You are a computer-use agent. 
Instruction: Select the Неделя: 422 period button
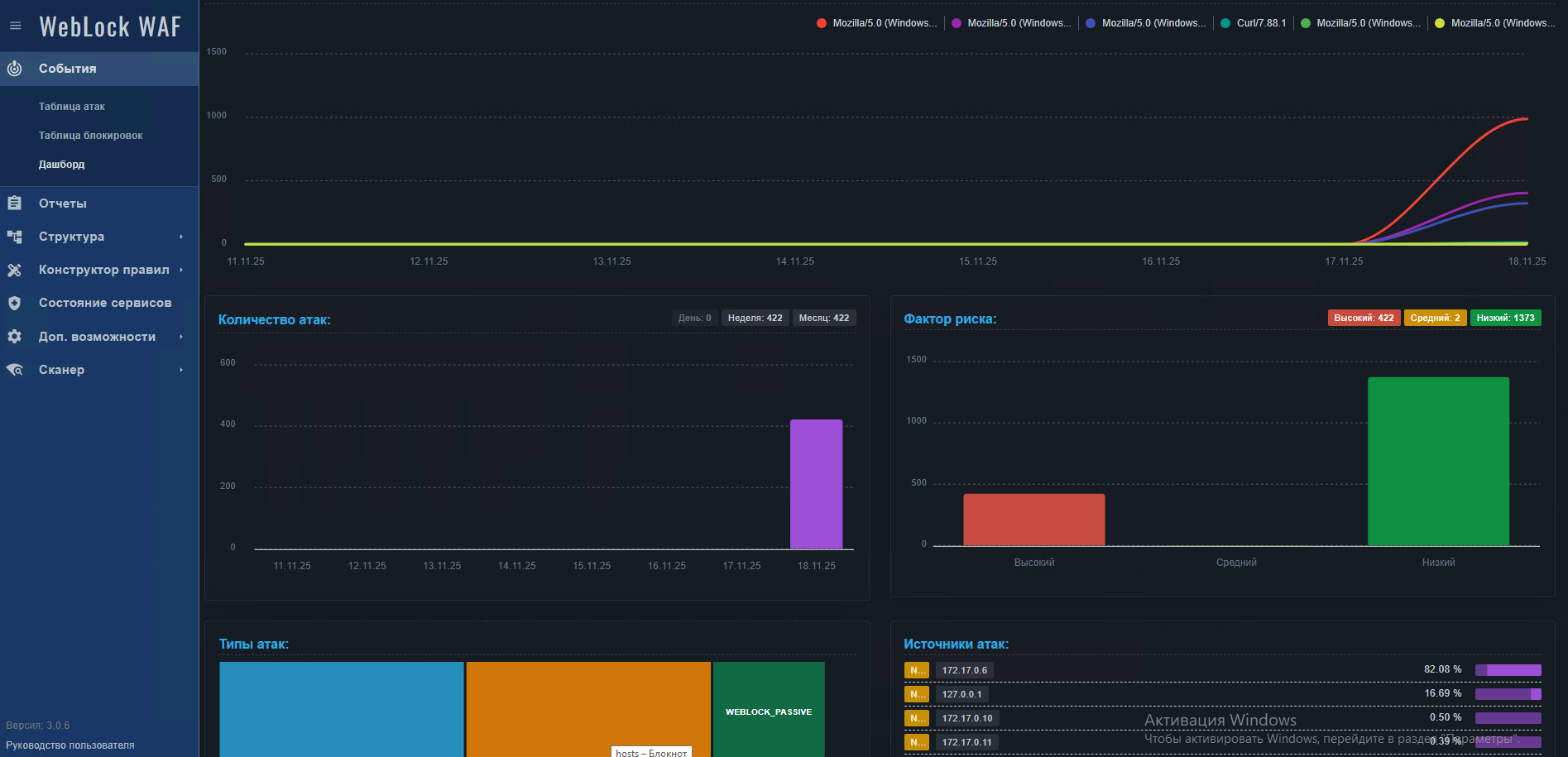coord(755,318)
